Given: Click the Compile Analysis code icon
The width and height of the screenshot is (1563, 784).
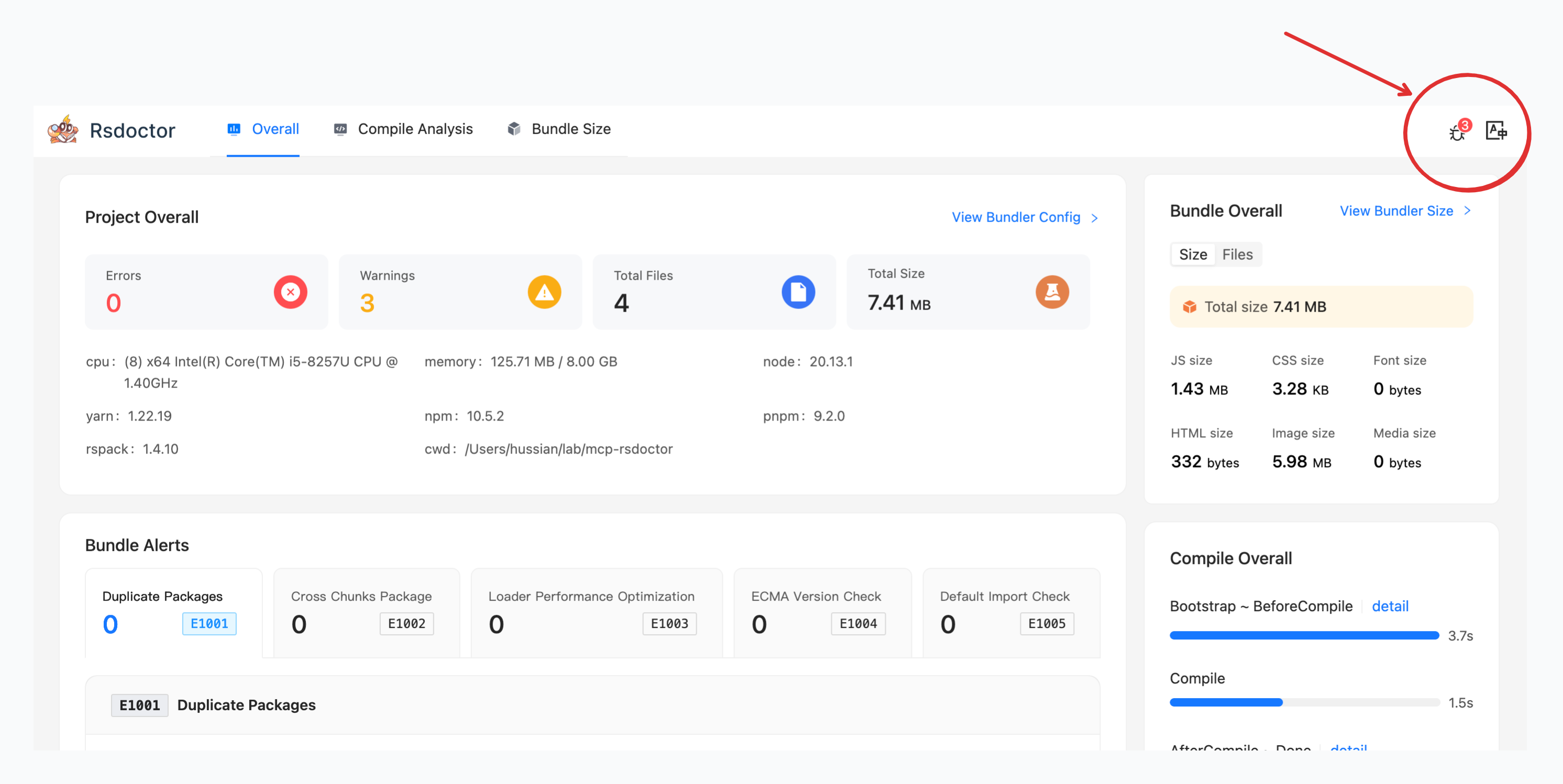Looking at the screenshot, I should pyautogui.click(x=340, y=129).
